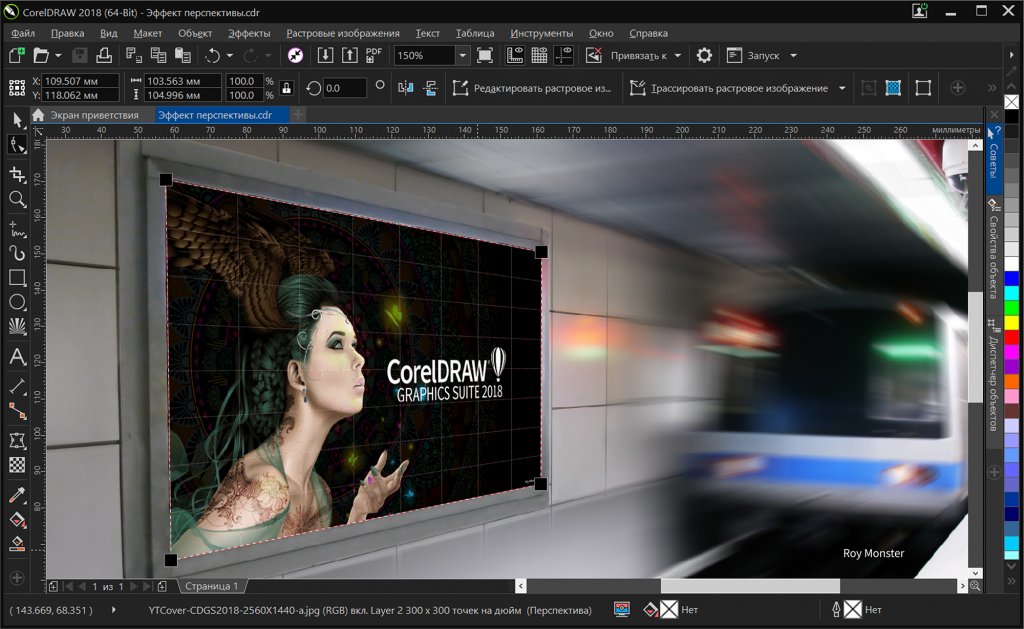Activate the Zoom magnifier tool
Image resolution: width=1024 pixels, height=629 pixels.
(17, 199)
